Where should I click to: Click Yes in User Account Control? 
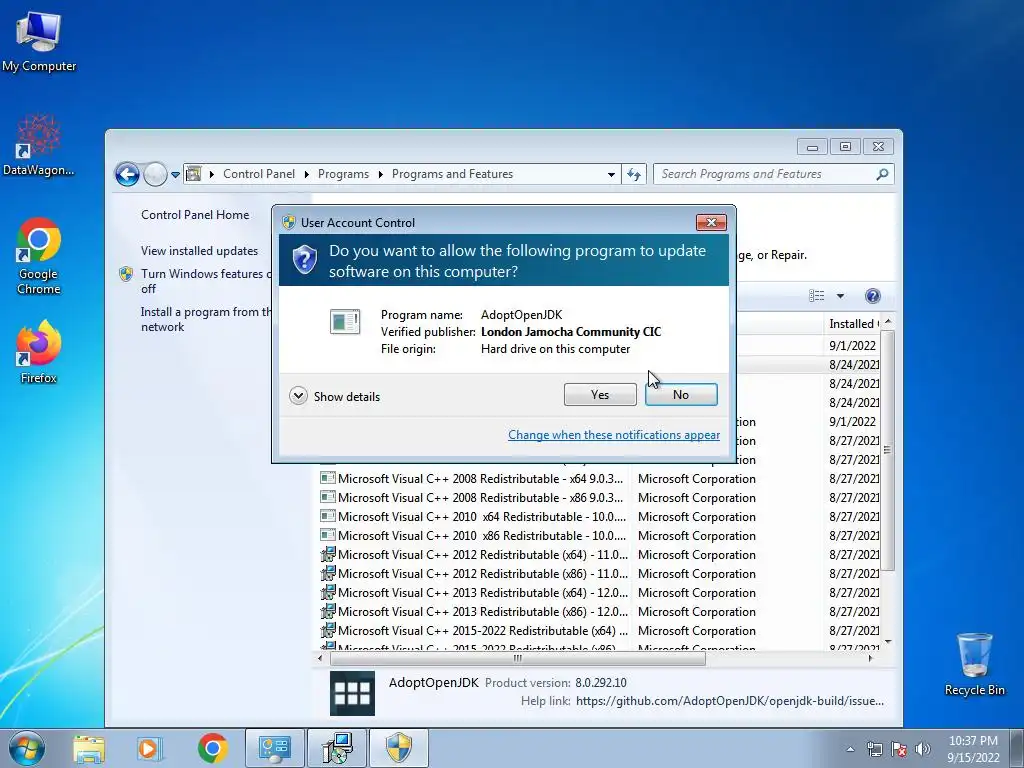coord(600,394)
